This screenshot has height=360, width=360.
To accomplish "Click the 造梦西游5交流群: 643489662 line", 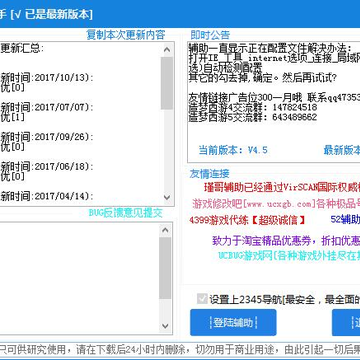I will click(x=253, y=117).
